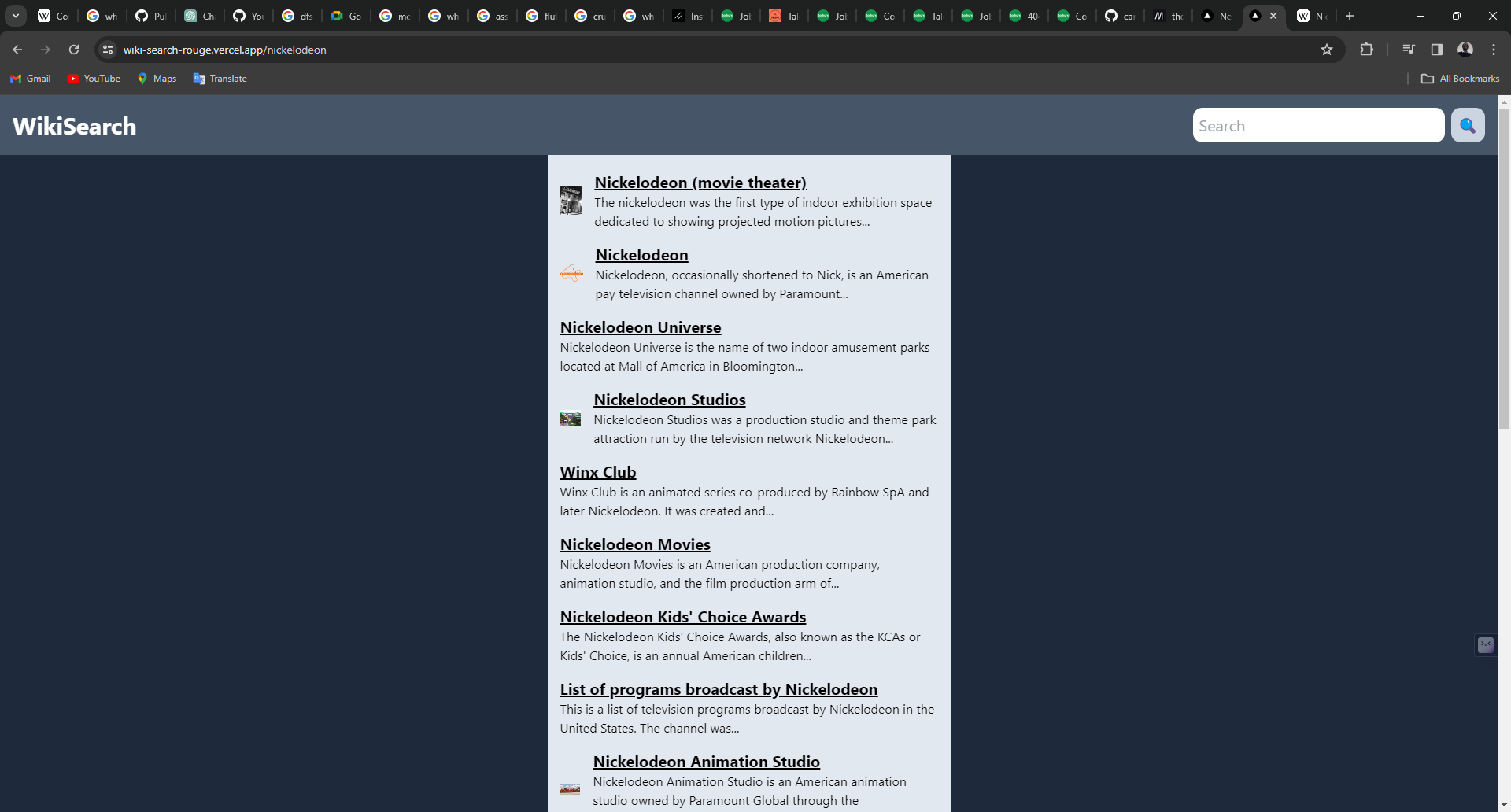Switch to the Wikipedia 'Nic' last tab

1313,16
